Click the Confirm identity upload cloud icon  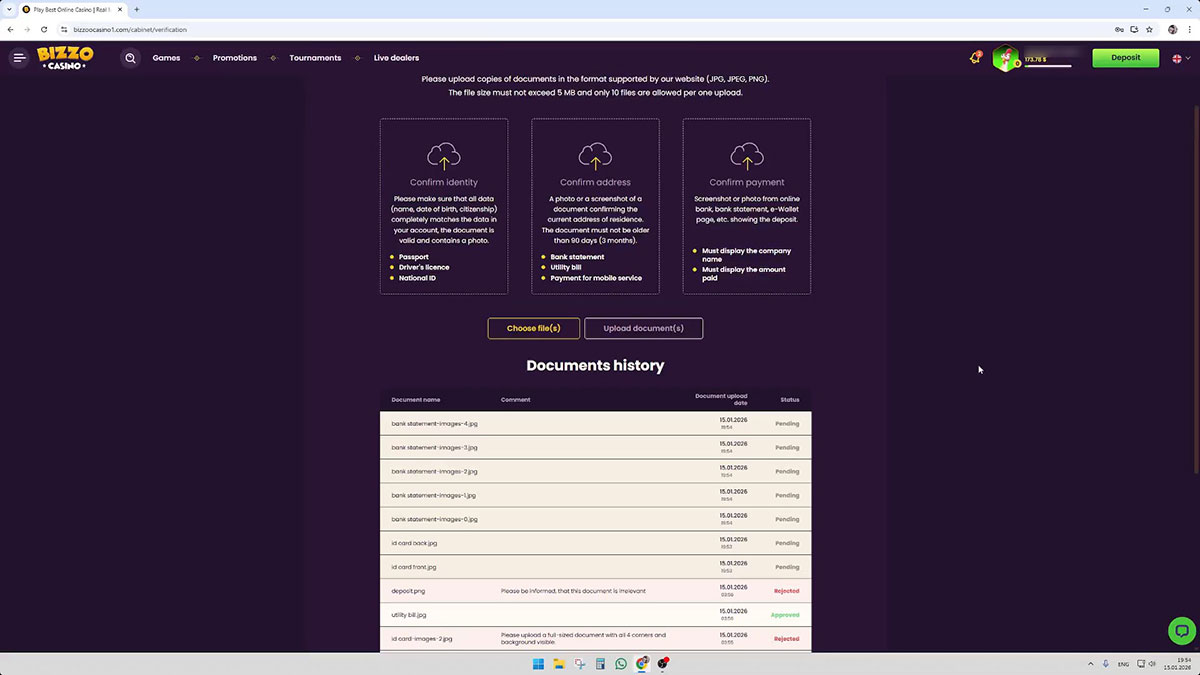pyautogui.click(x=444, y=156)
